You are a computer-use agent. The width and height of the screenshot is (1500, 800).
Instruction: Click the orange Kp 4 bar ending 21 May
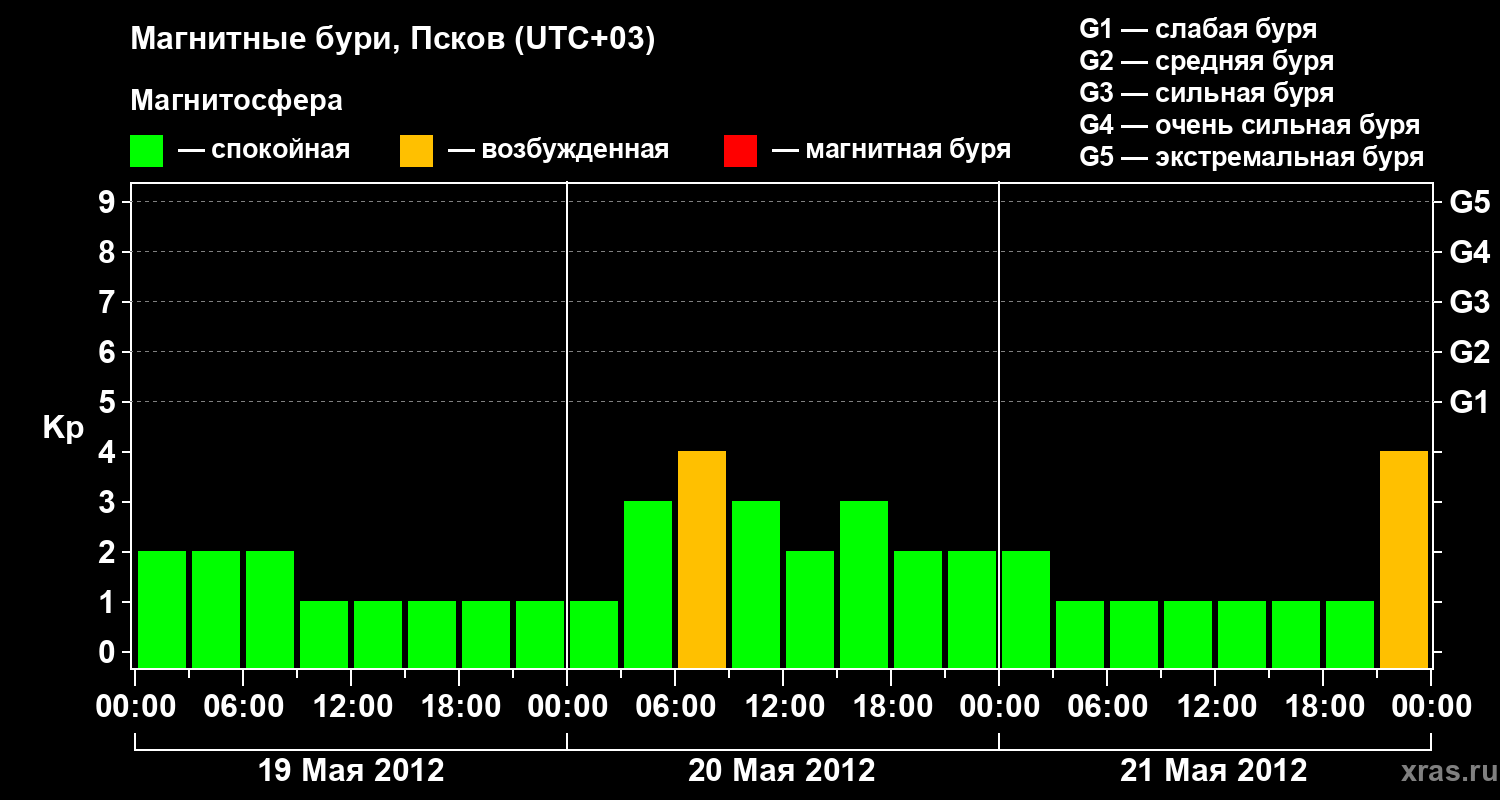(x=1404, y=559)
